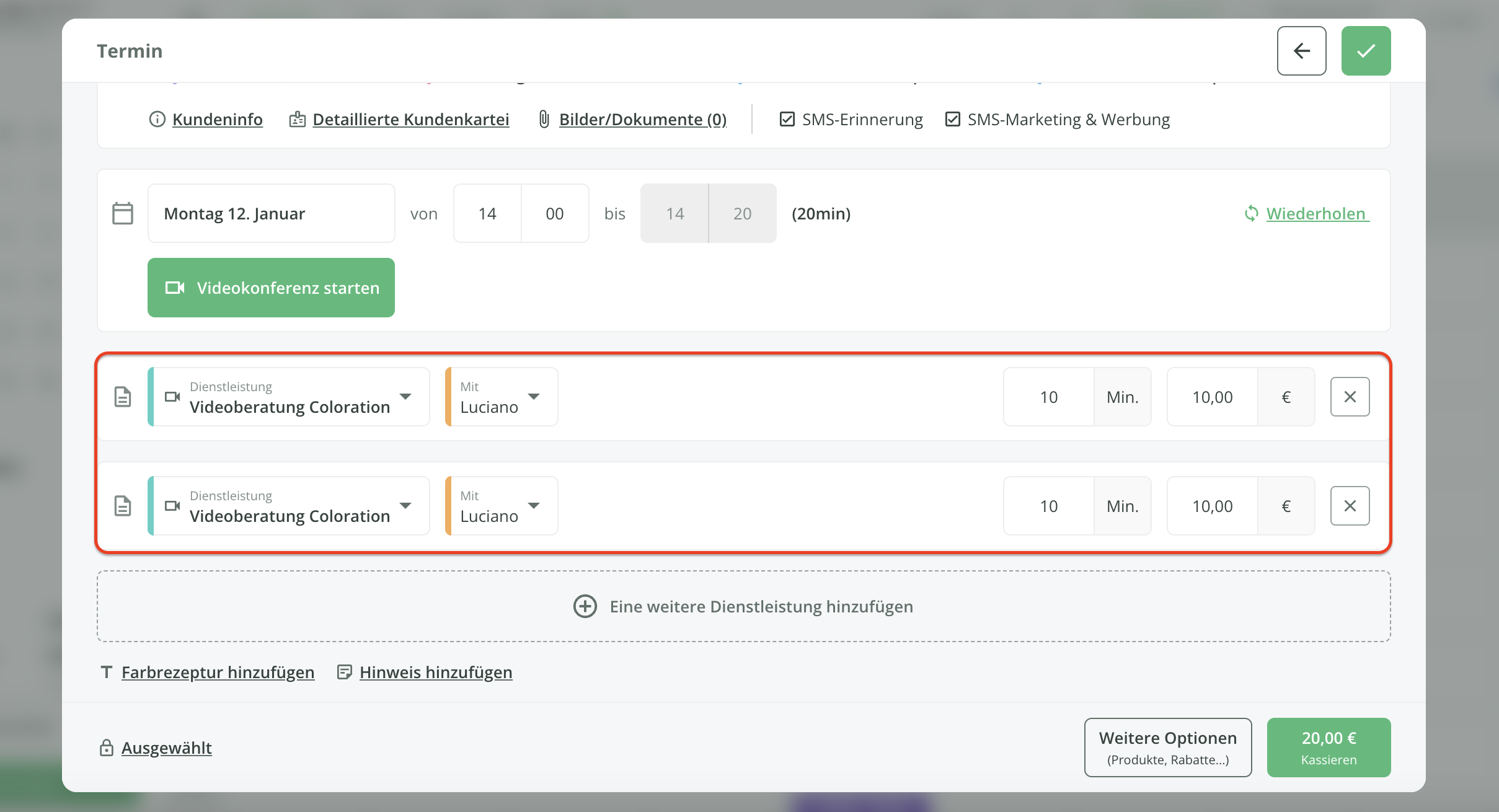Confirm appointment with green checkmark button
The width and height of the screenshot is (1499, 812).
point(1366,51)
